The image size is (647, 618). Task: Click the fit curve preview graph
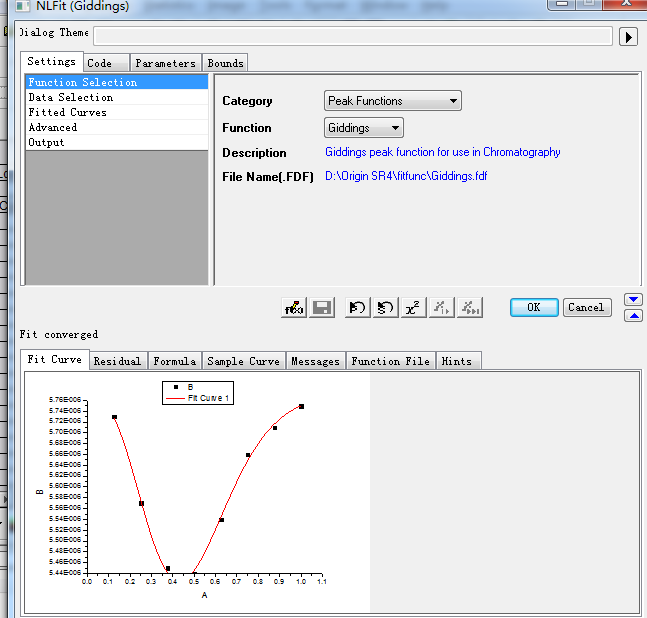pyautogui.click(x=197, y=492)
